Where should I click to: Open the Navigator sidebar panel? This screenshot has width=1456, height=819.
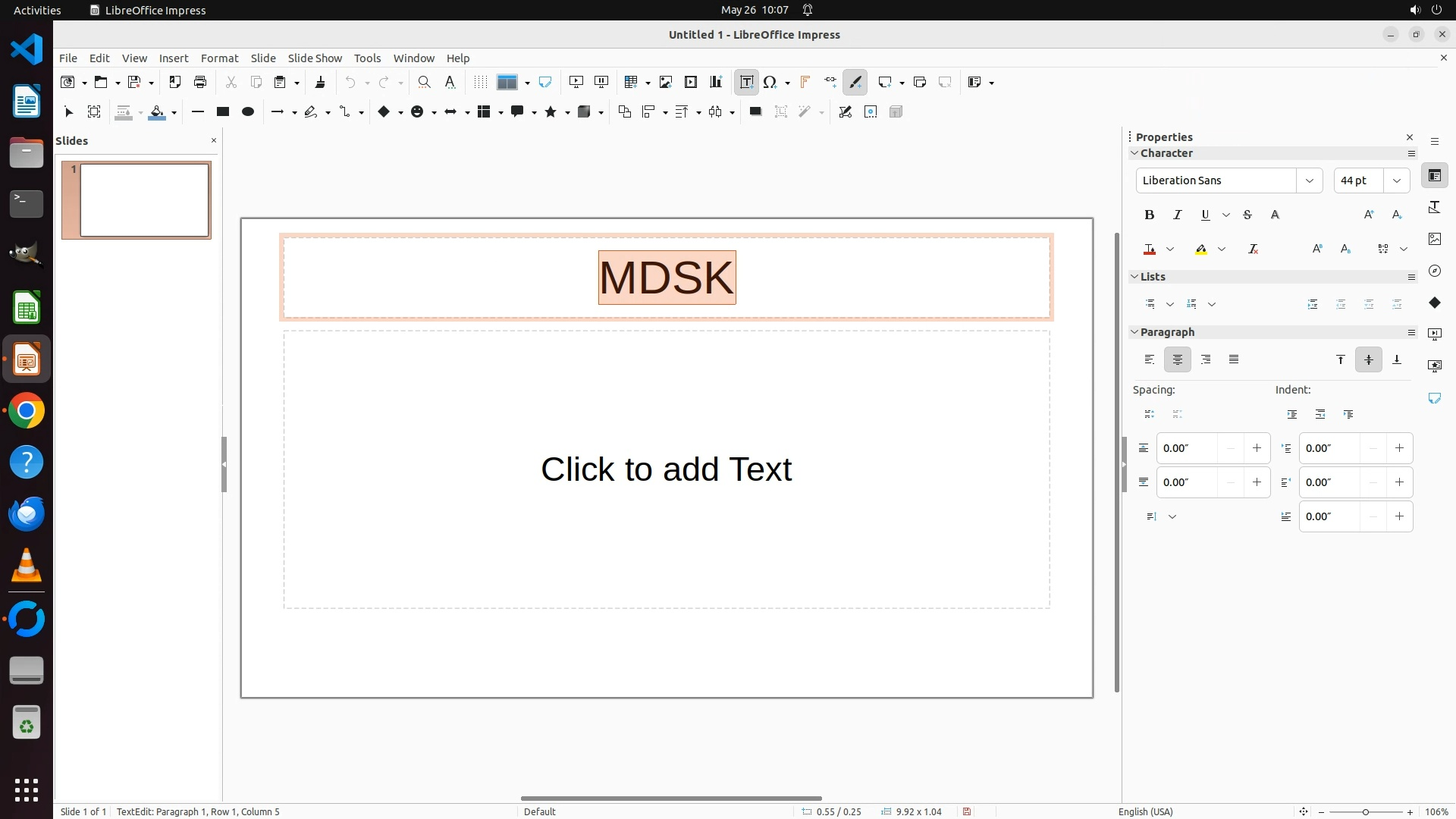1434,271
